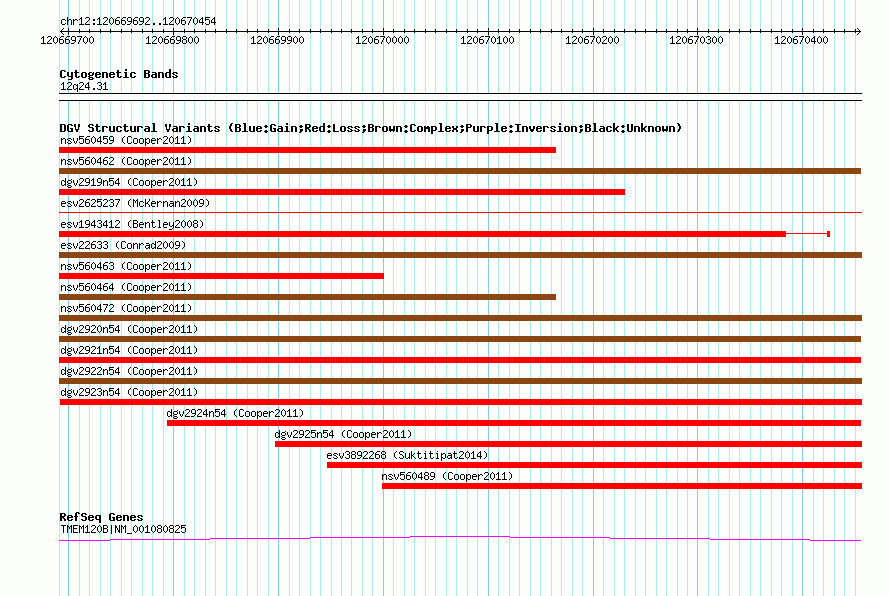This screenshot has width=890, height=596.
Task: Open variant label dgv2925n54 (Cooper2011)
Action: coord(343,434)
